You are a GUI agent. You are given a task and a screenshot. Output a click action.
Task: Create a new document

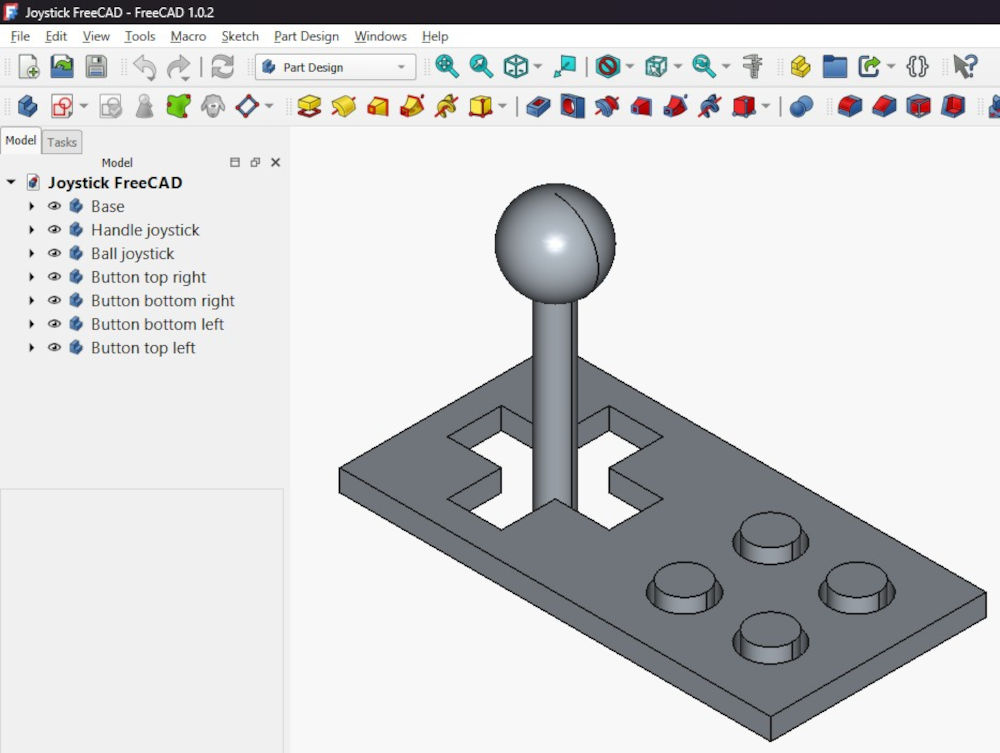(29, 66)
